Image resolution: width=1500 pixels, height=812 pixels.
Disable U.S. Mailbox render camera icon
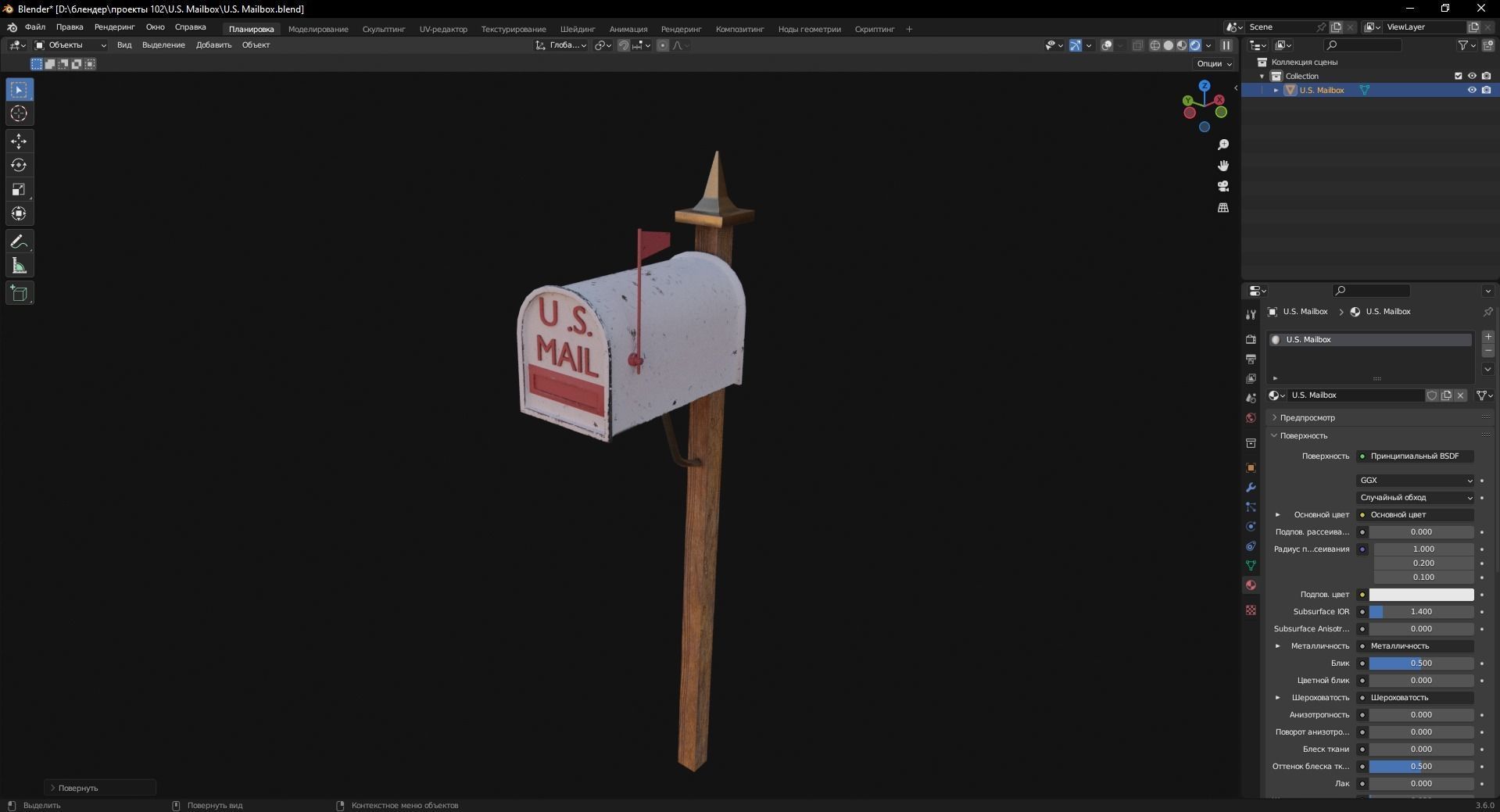1486,90
